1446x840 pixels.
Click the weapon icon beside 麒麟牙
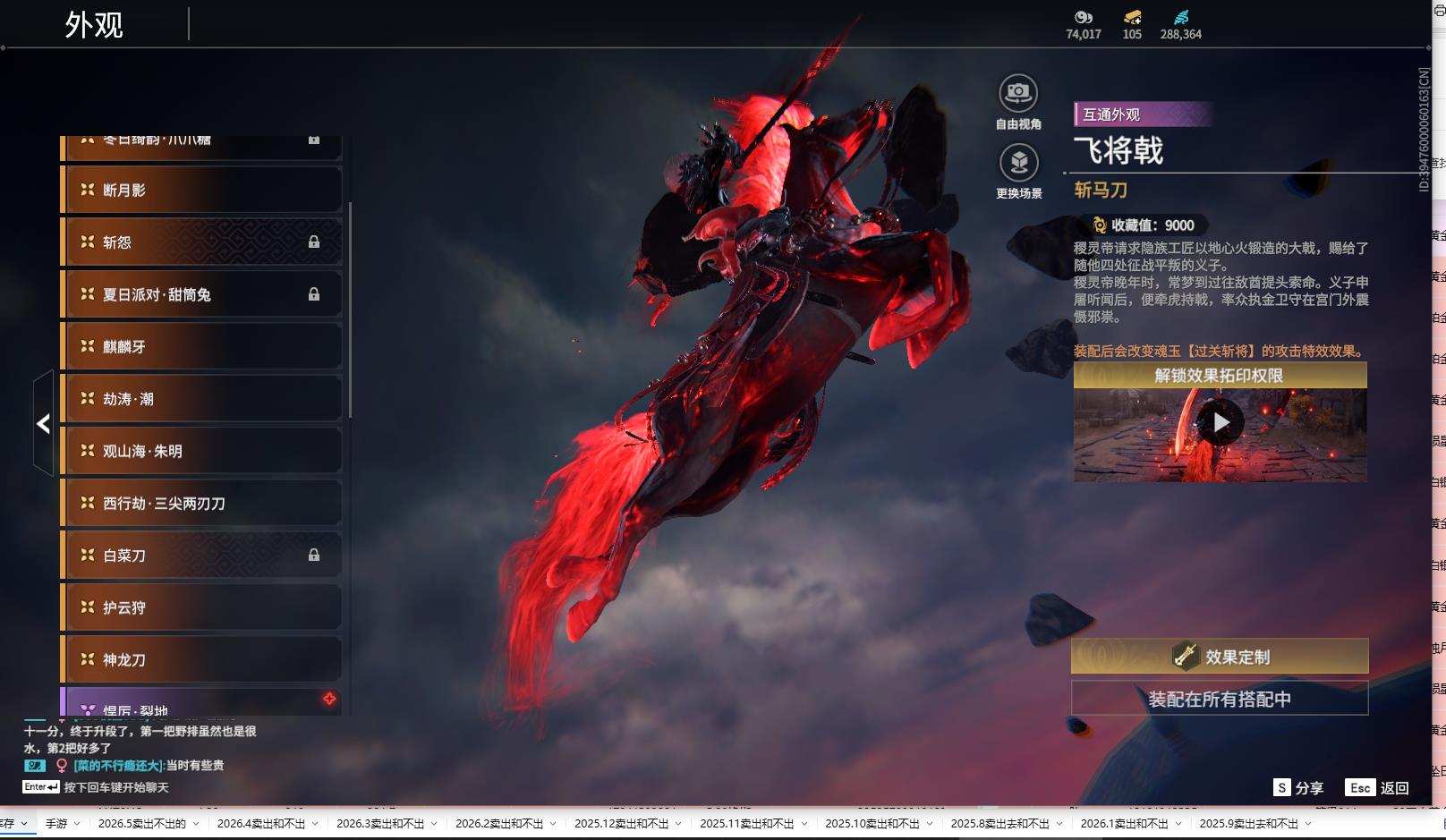coord(88,346)
